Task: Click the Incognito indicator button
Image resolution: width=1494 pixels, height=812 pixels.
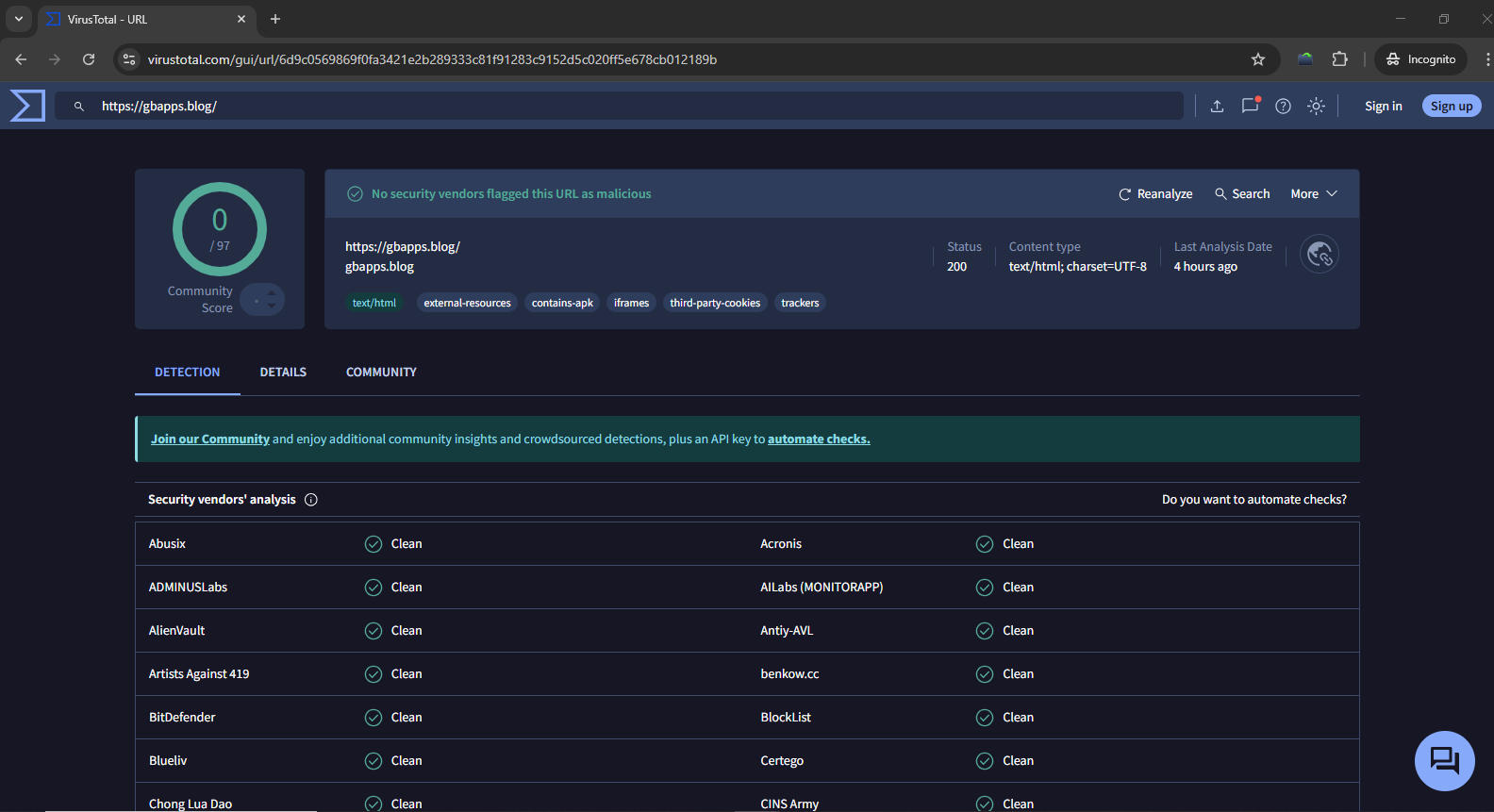Action: [x=1420, y=59]
